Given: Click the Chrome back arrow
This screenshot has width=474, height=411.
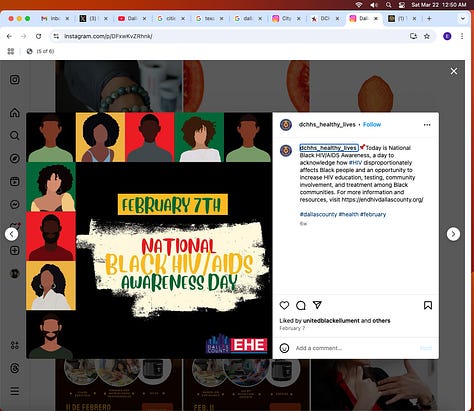Looking at the screenshot, I should 9,36.
